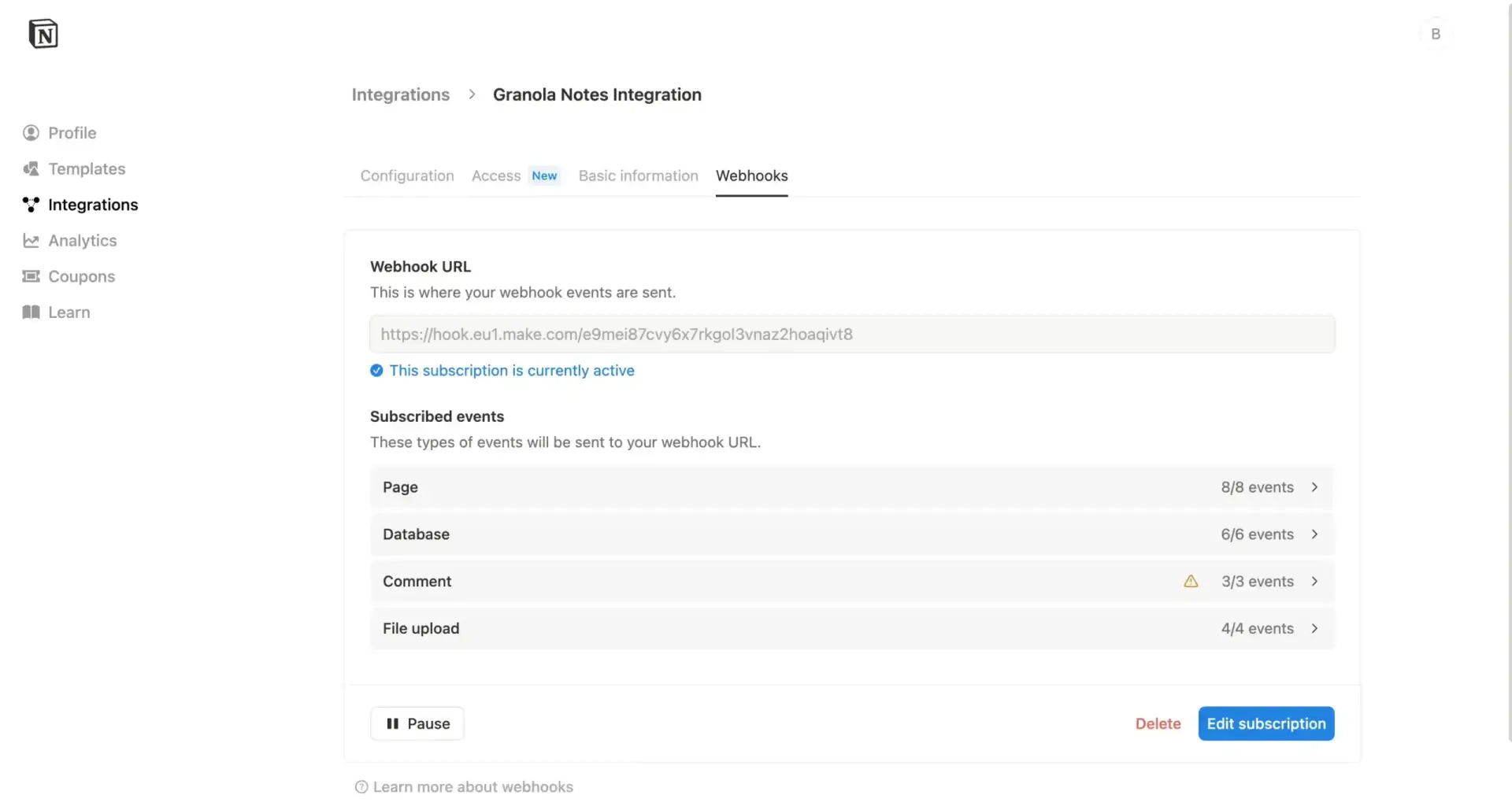Click the 6/6 events count

tap(1257, 534)
